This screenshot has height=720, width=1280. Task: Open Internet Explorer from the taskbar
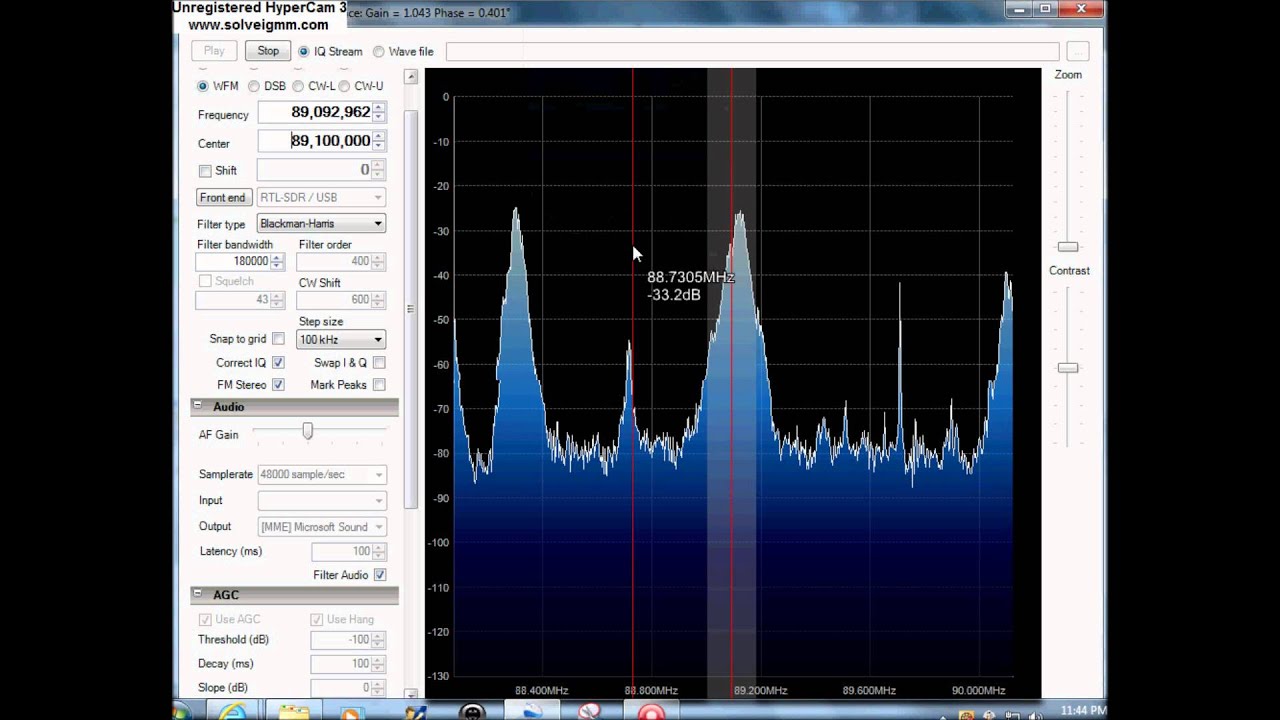[232, 712]
